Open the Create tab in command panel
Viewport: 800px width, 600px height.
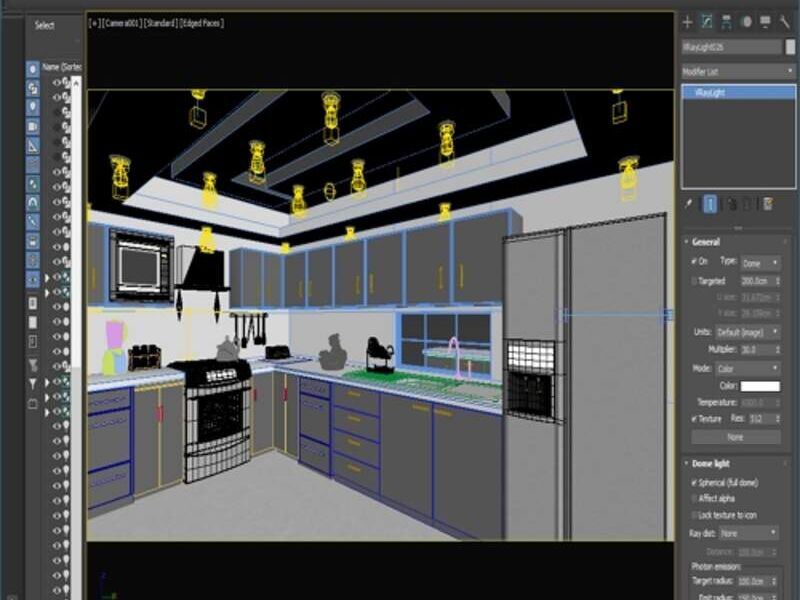click(687, 21)
